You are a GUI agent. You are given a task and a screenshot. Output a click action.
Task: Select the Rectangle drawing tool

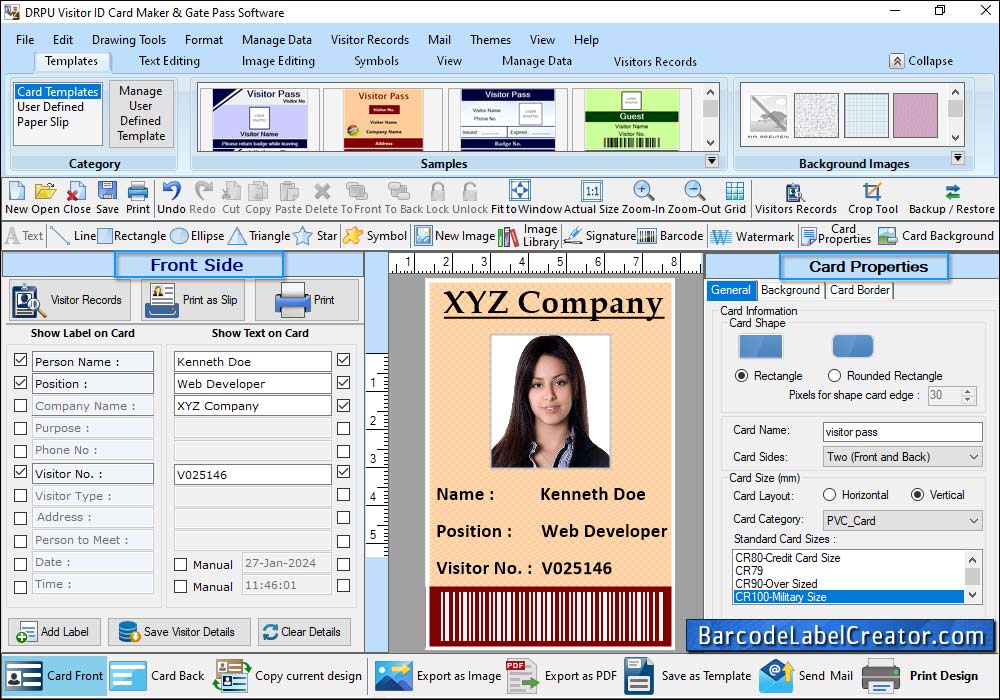(132, 236)
